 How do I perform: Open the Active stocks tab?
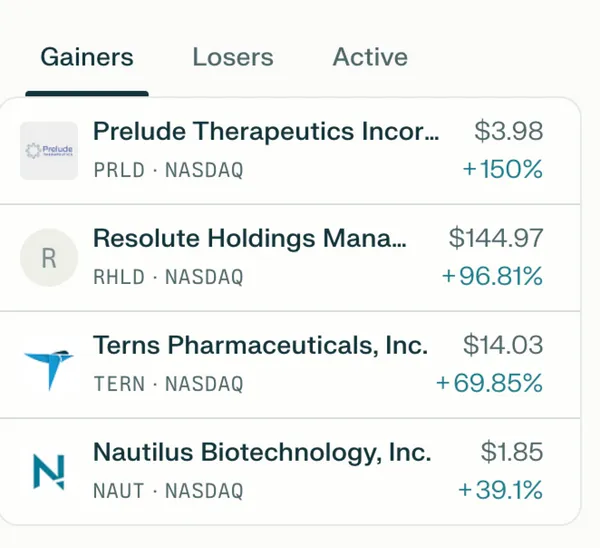click(370, 57)
